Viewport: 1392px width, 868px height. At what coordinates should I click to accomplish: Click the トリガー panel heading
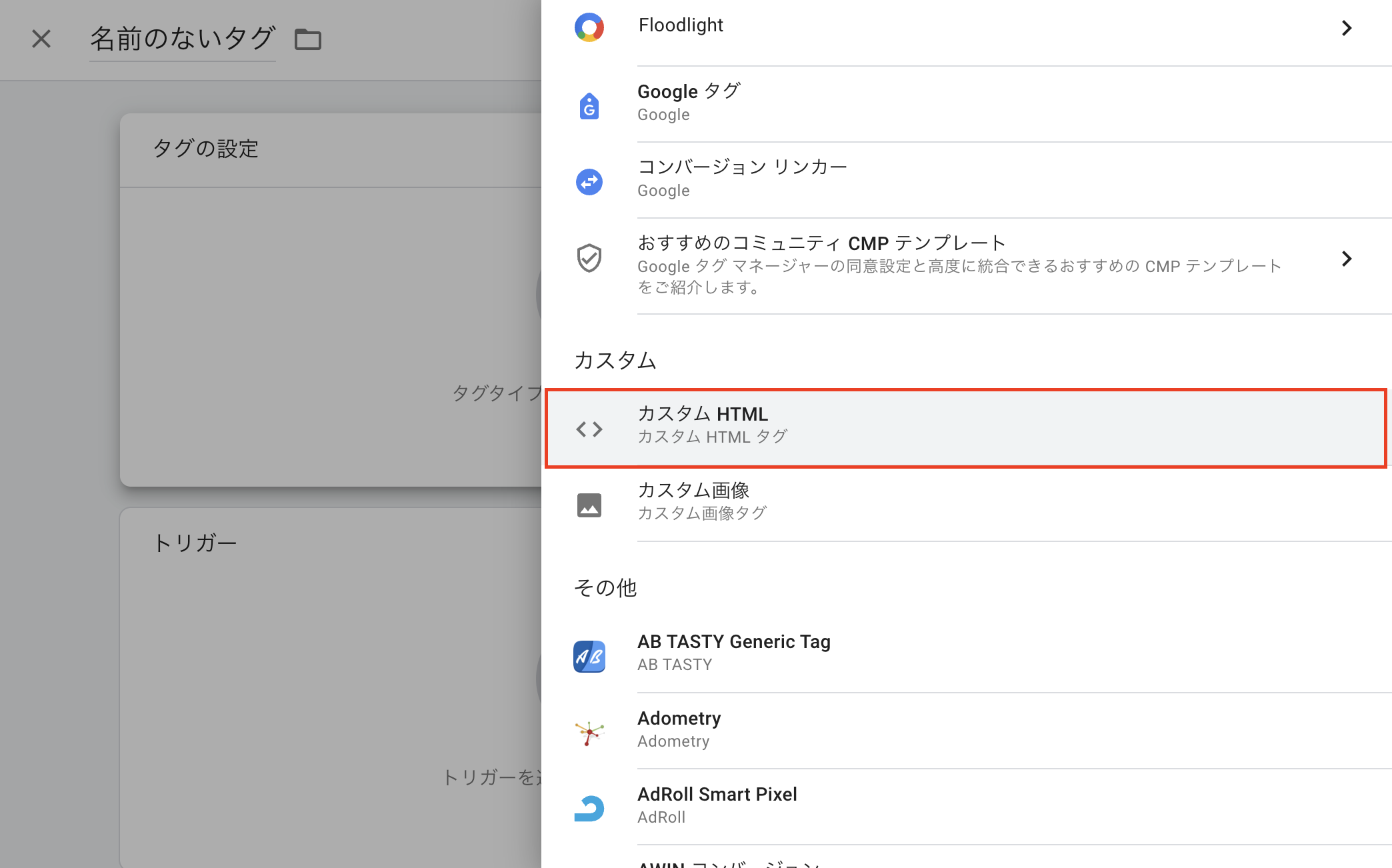click(x=195, y=543)
